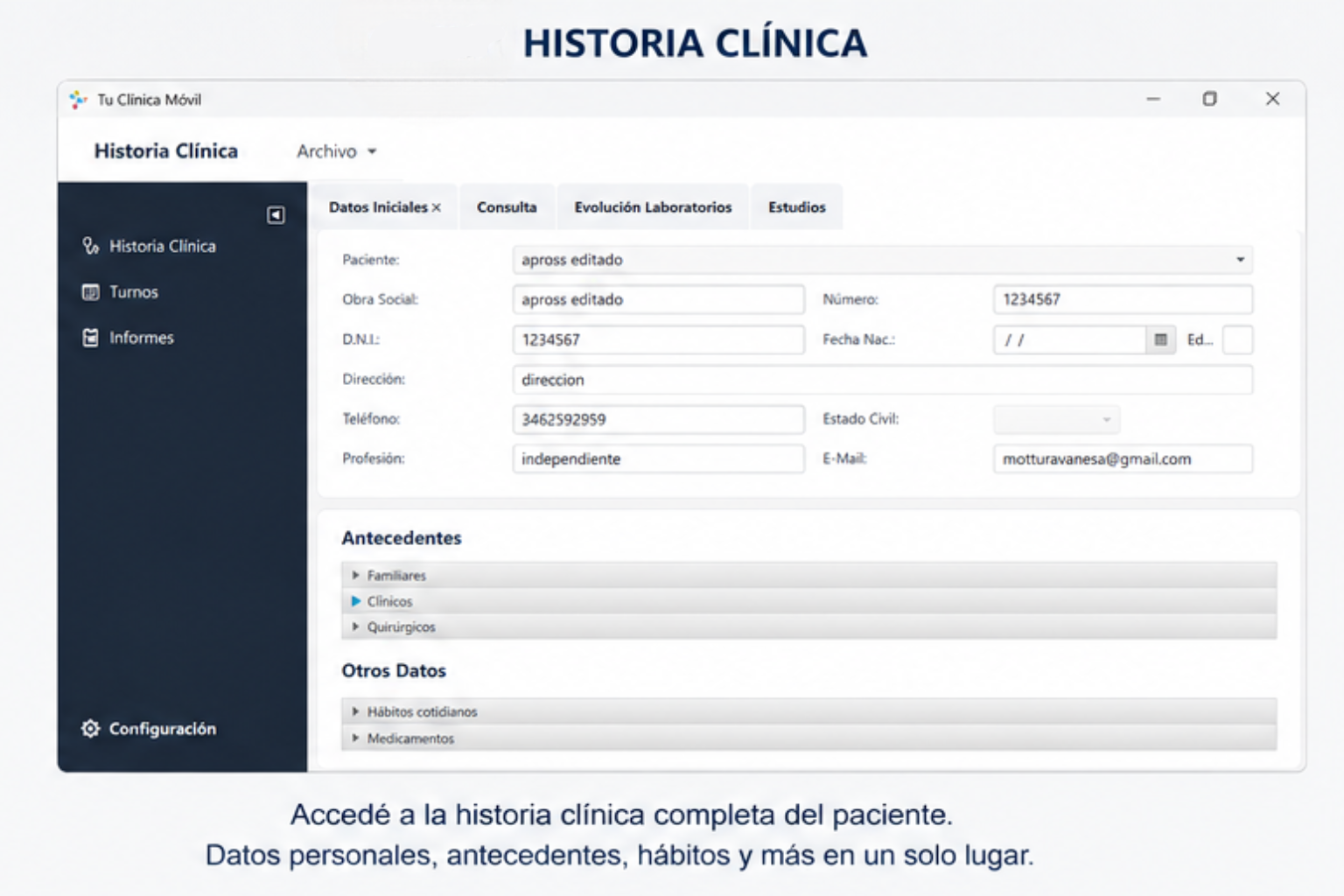
Task: Click the Historia Clínica stethoscope icon in sidebar
Action: click(x=90, y=246)
